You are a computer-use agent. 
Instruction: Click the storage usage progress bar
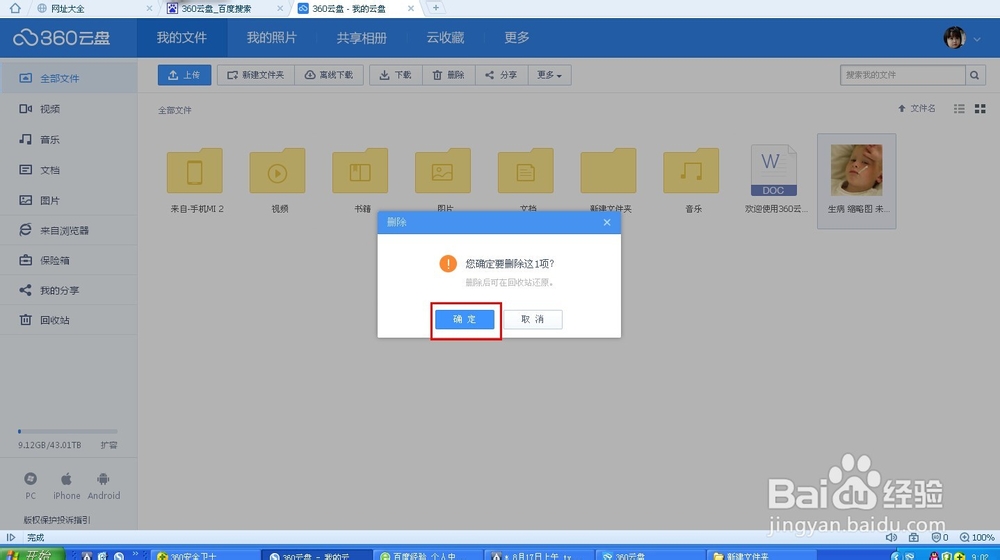(68, 432)
